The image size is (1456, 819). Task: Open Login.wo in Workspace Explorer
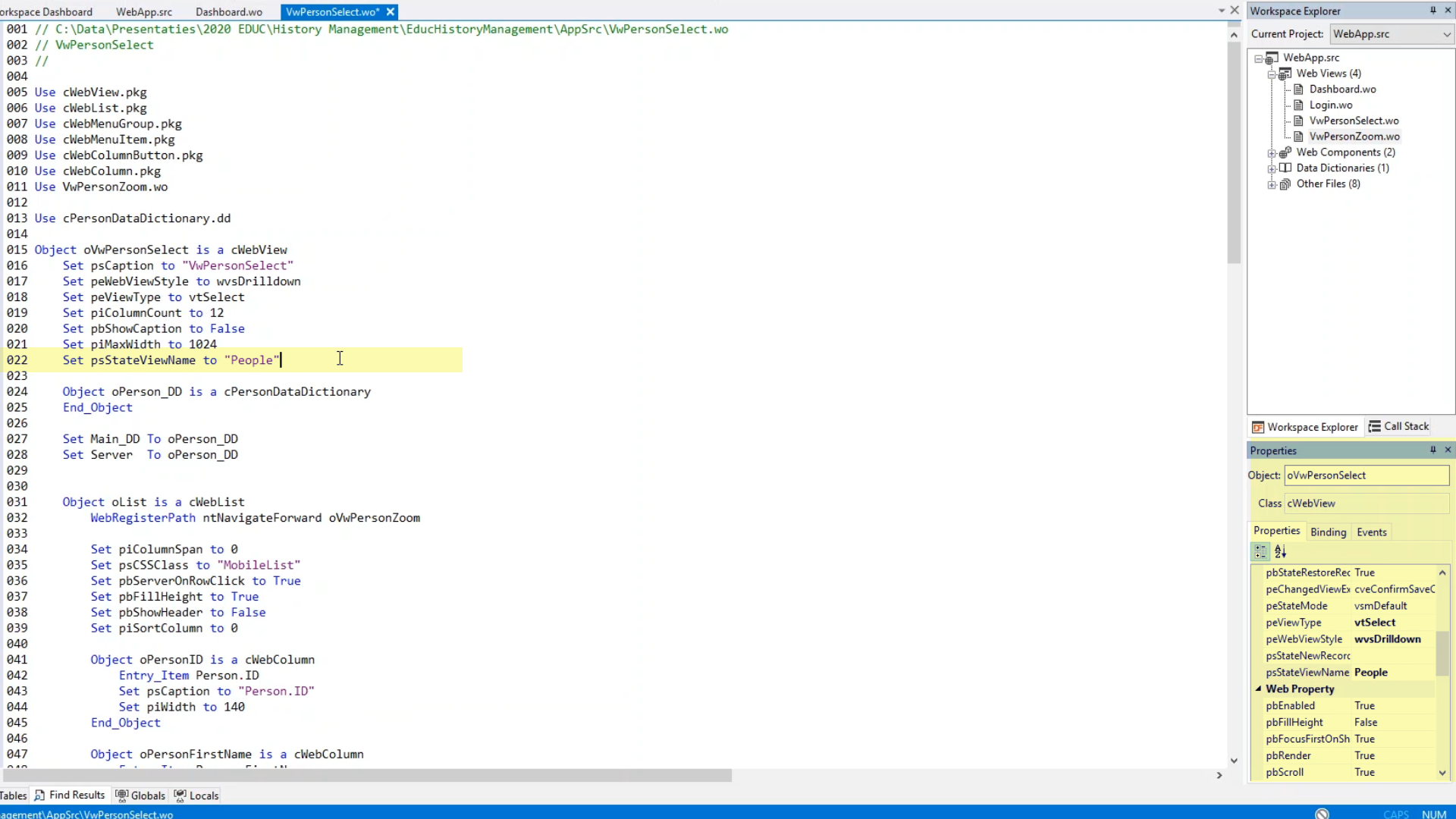click(x=1330, y=105)
